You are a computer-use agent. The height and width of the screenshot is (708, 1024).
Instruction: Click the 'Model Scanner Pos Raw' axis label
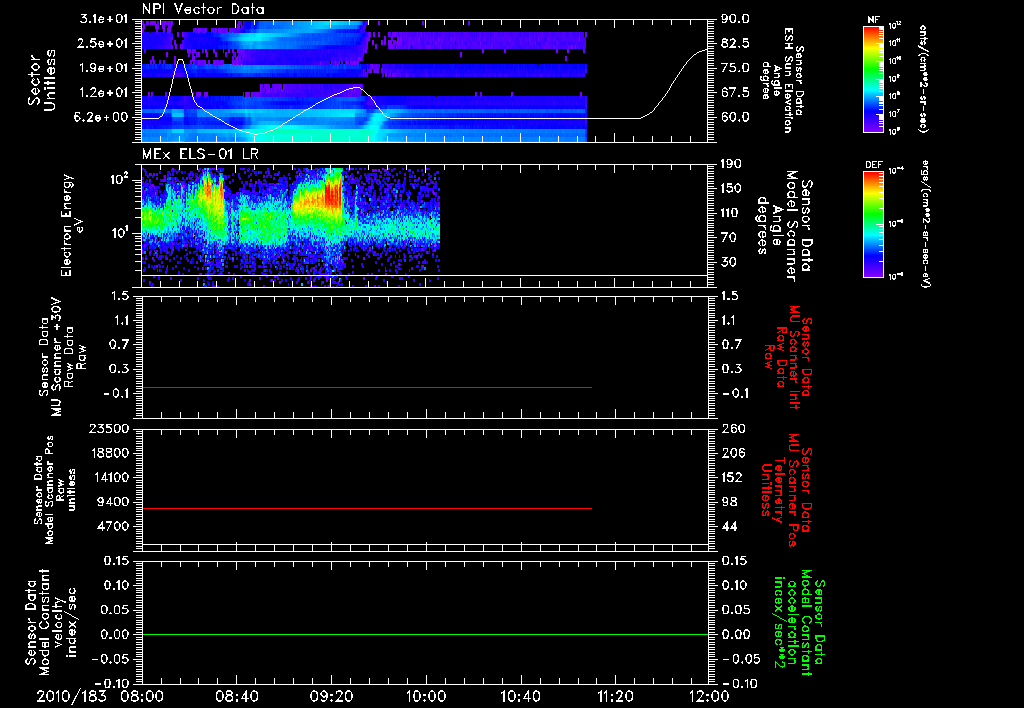[x=56, y=489]
